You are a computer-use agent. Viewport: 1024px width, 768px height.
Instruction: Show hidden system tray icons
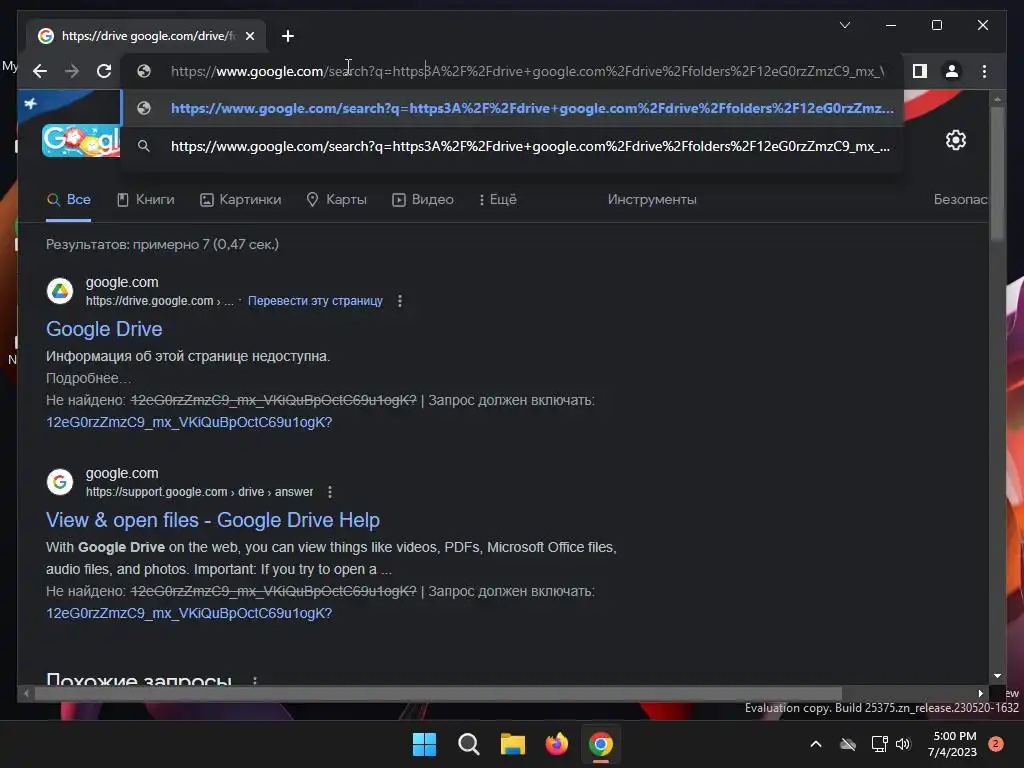point(816,744)
